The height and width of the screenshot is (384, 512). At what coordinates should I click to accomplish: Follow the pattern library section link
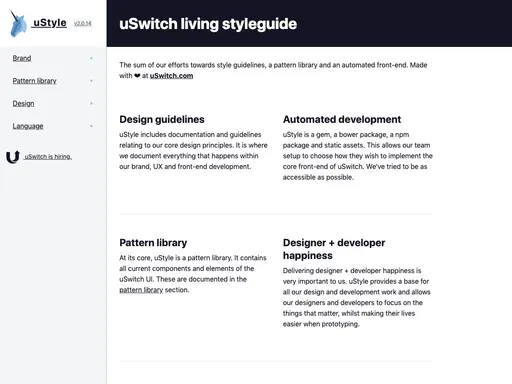141,290
